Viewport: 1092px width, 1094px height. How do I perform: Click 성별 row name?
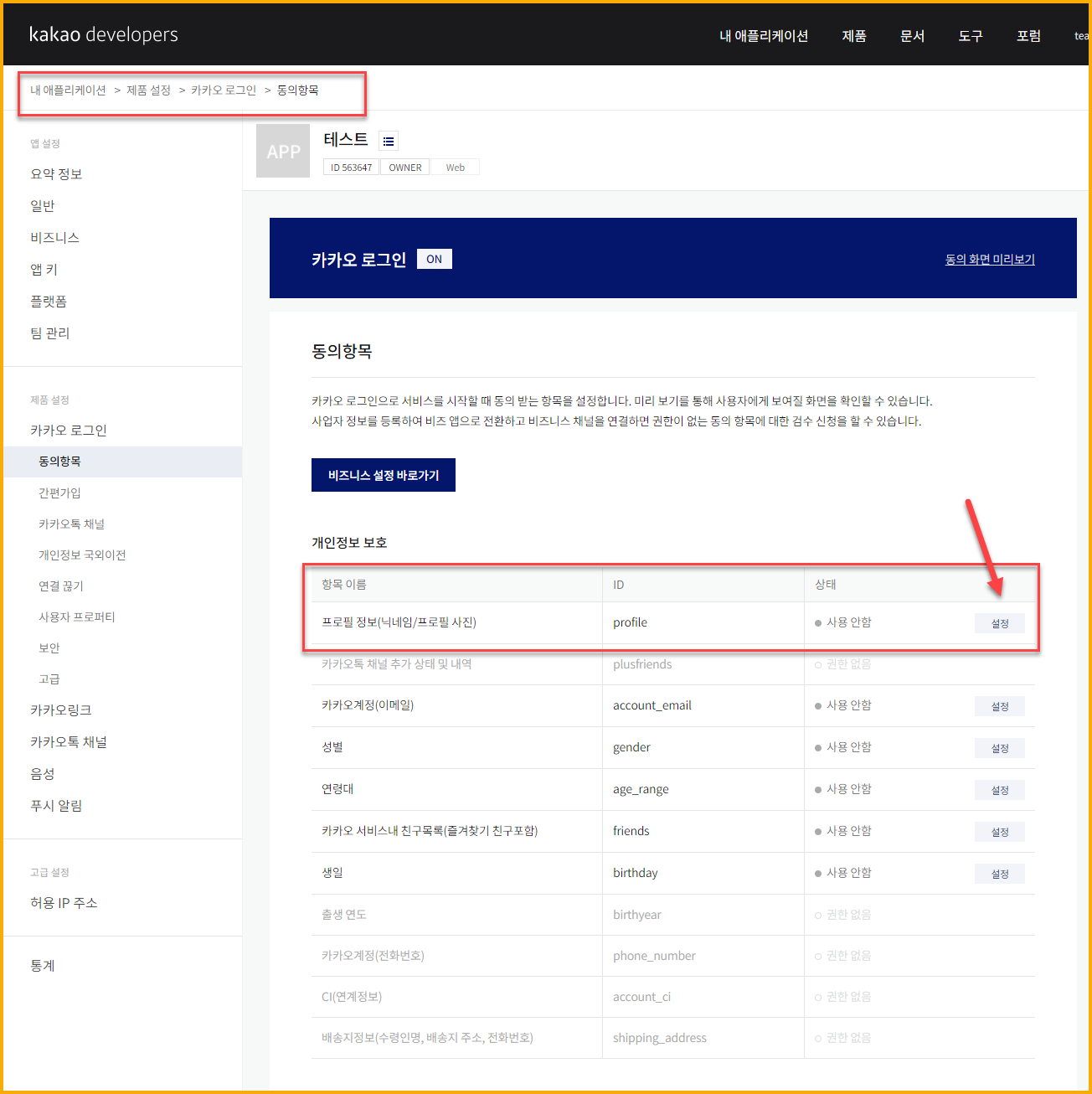pos(332,747)
